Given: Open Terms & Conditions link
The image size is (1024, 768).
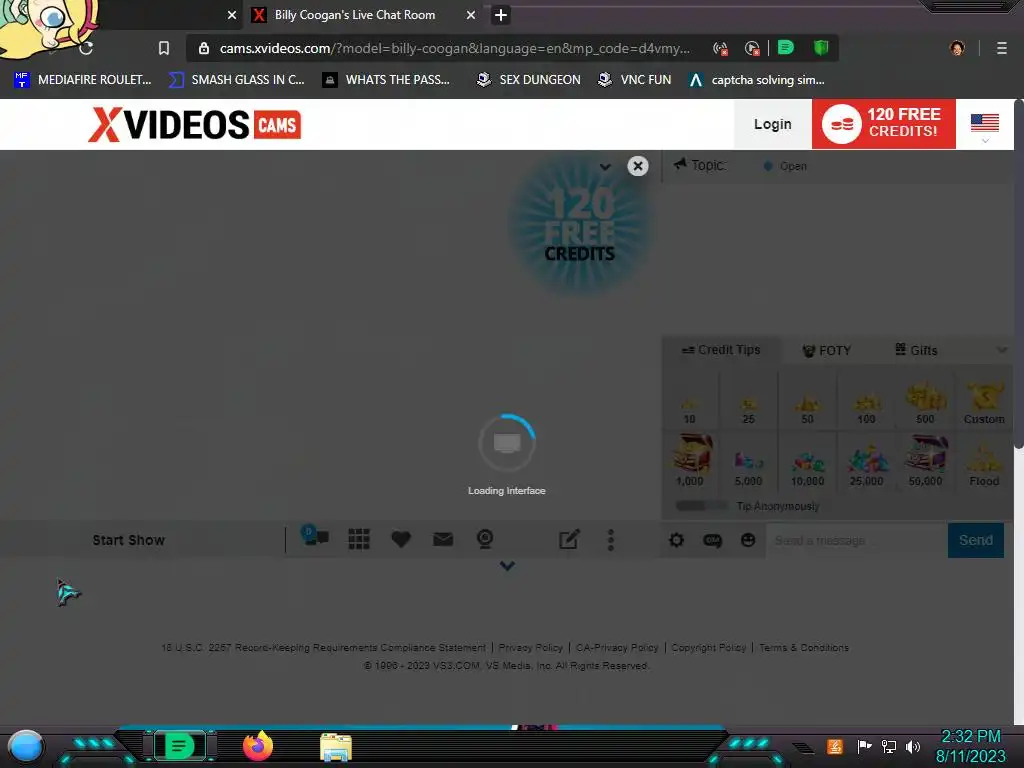Looking at the screenshot, I should [804, 648].
